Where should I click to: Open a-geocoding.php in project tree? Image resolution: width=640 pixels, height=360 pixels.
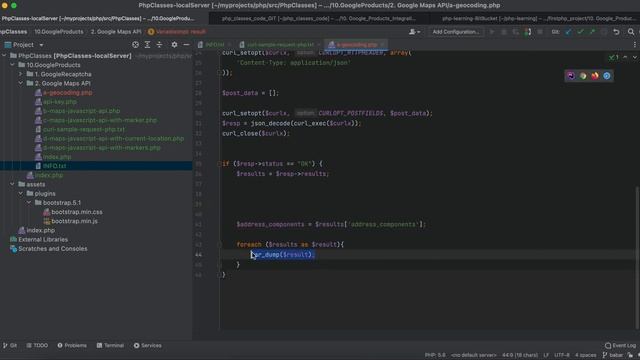pyautogui.click(x=67, y=93)
